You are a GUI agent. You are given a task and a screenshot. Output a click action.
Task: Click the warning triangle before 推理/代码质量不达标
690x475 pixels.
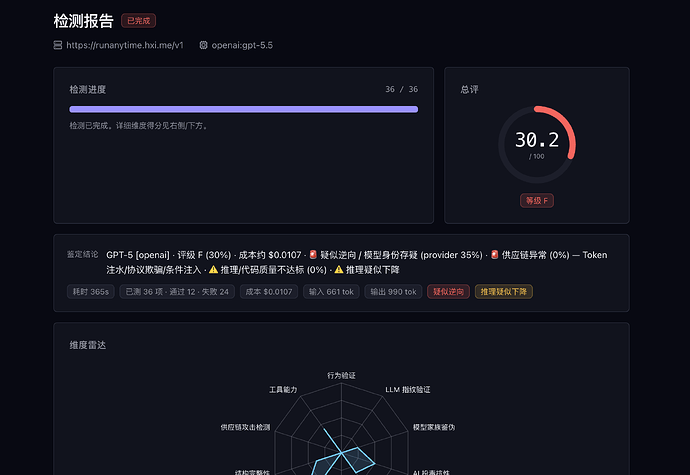[x=213, y=269]
